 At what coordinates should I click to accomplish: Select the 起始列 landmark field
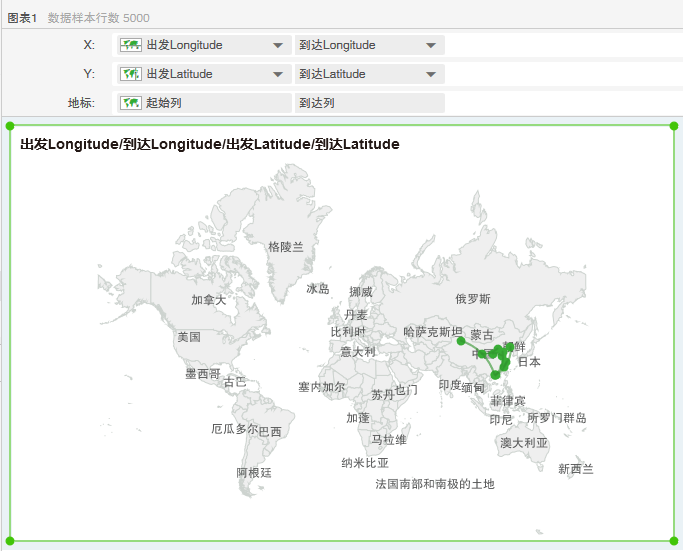coord(205,103)
